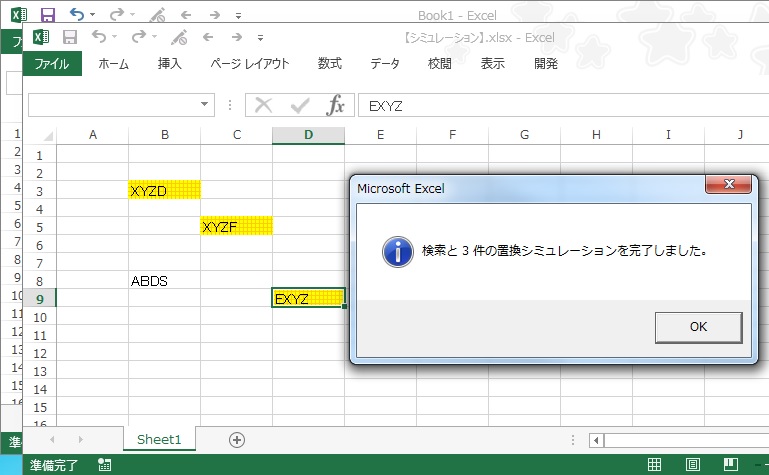This screenshot has width=769, height=475.
Task: Open the ファイル menu tab
Action: click(52, 64)
